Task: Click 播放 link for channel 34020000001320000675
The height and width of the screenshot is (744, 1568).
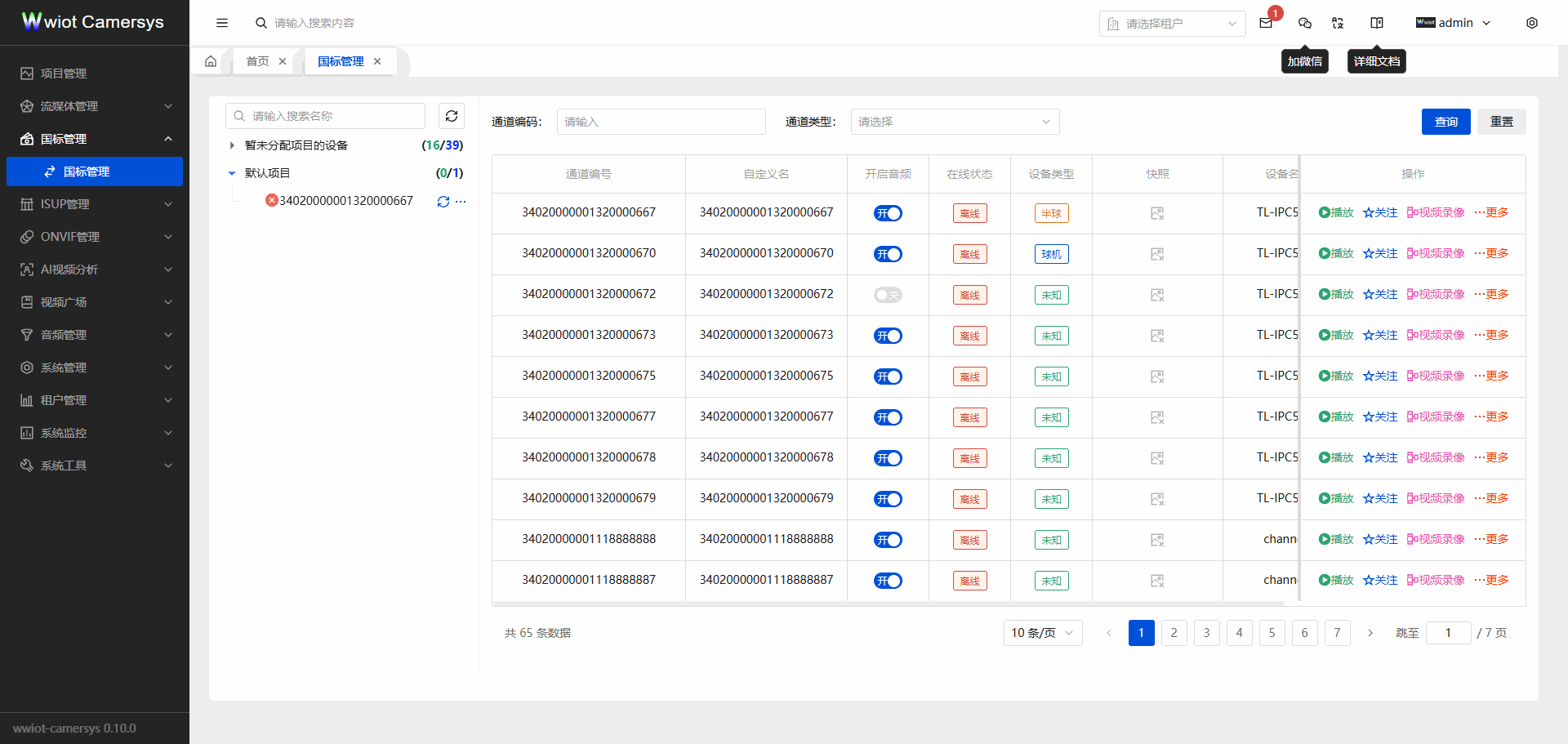Action: [x=1336, y=376]
